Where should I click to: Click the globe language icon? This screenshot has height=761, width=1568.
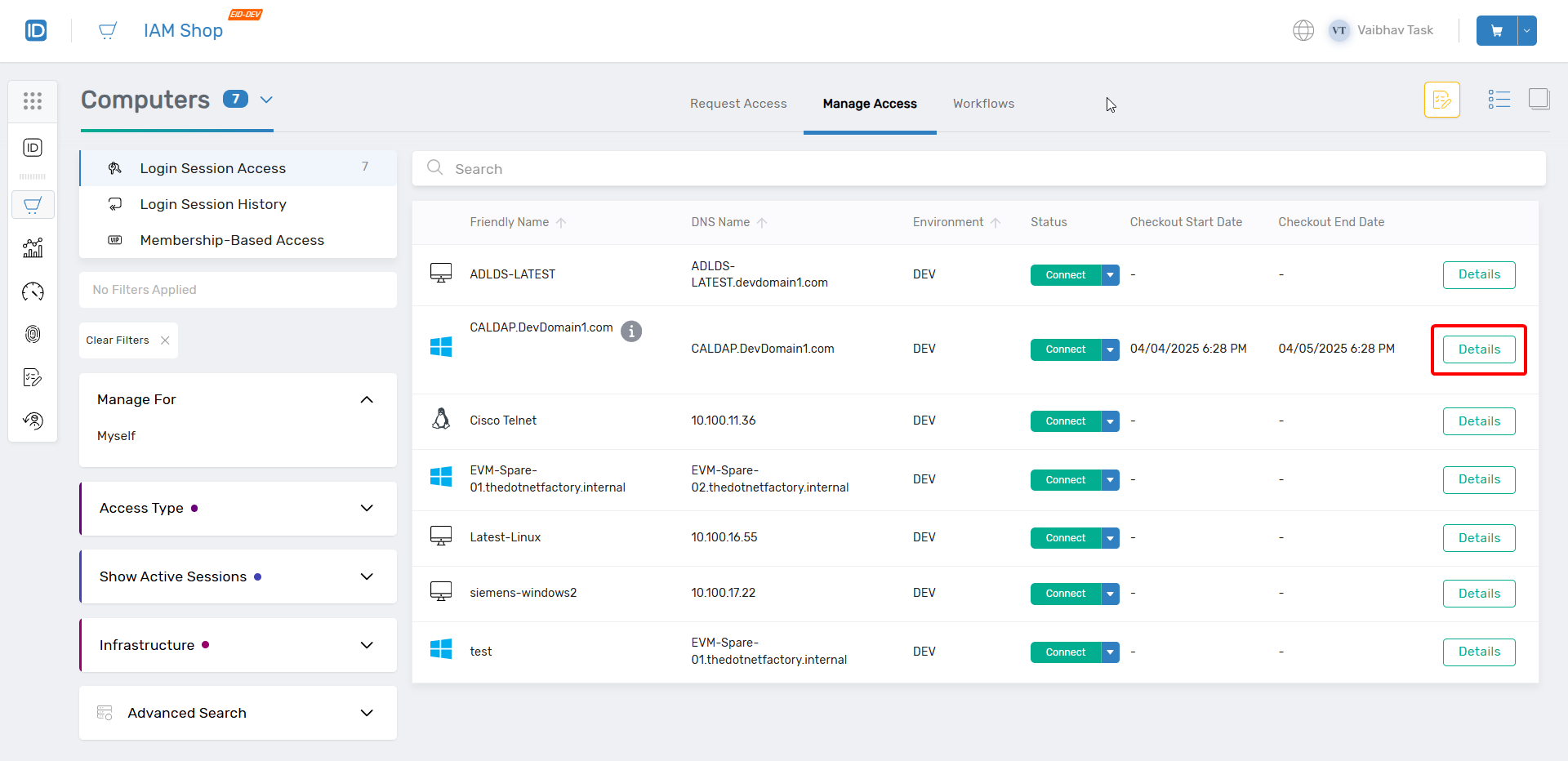click(1303, 30)
